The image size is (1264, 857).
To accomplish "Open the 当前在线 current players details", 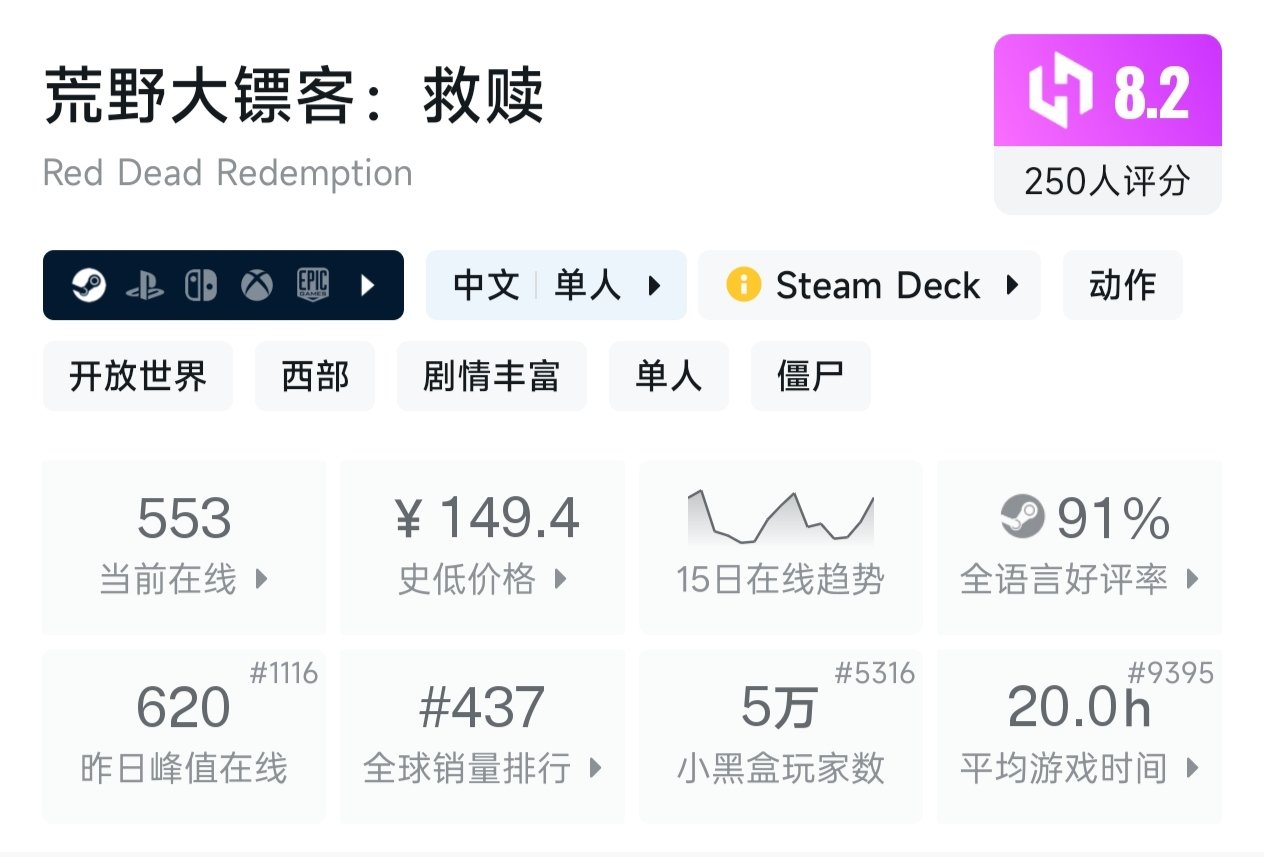I will tap(184, 546).
